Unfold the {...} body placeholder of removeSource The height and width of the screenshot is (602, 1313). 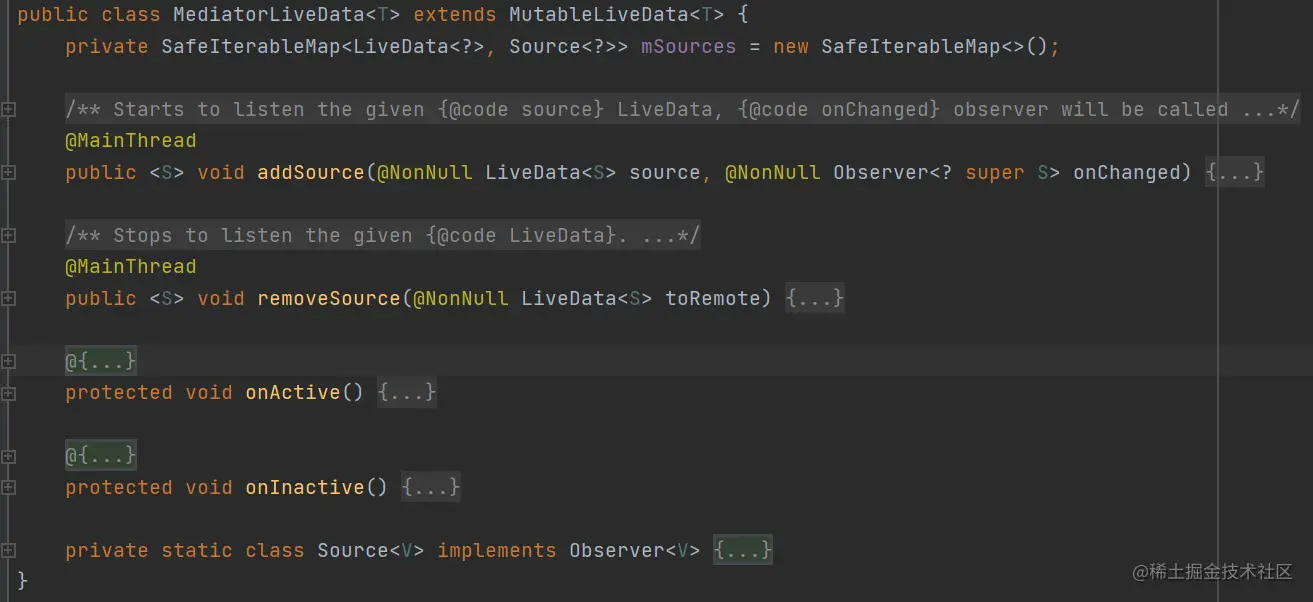815,299
